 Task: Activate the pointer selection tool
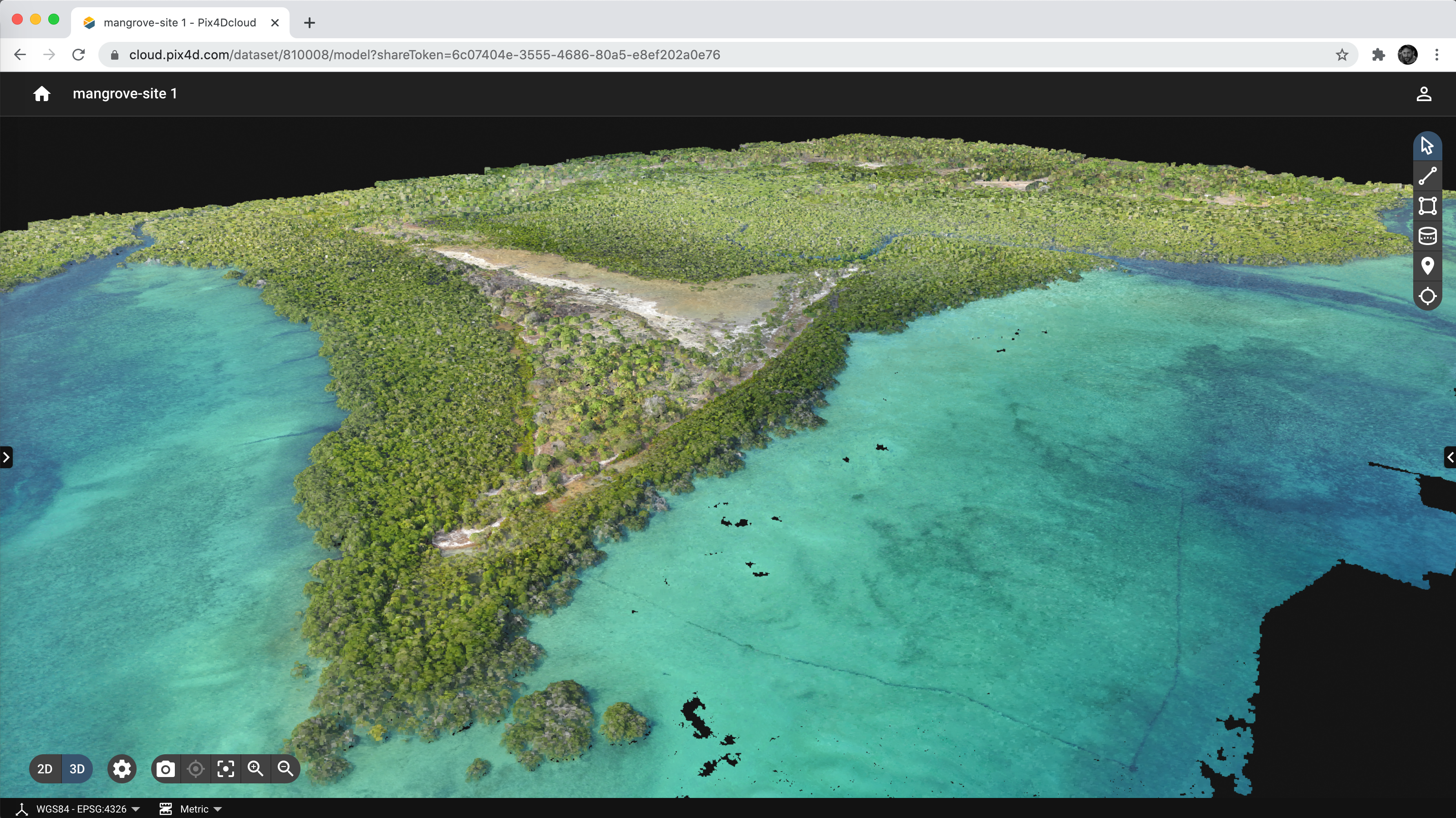[x=1427, y=146]
